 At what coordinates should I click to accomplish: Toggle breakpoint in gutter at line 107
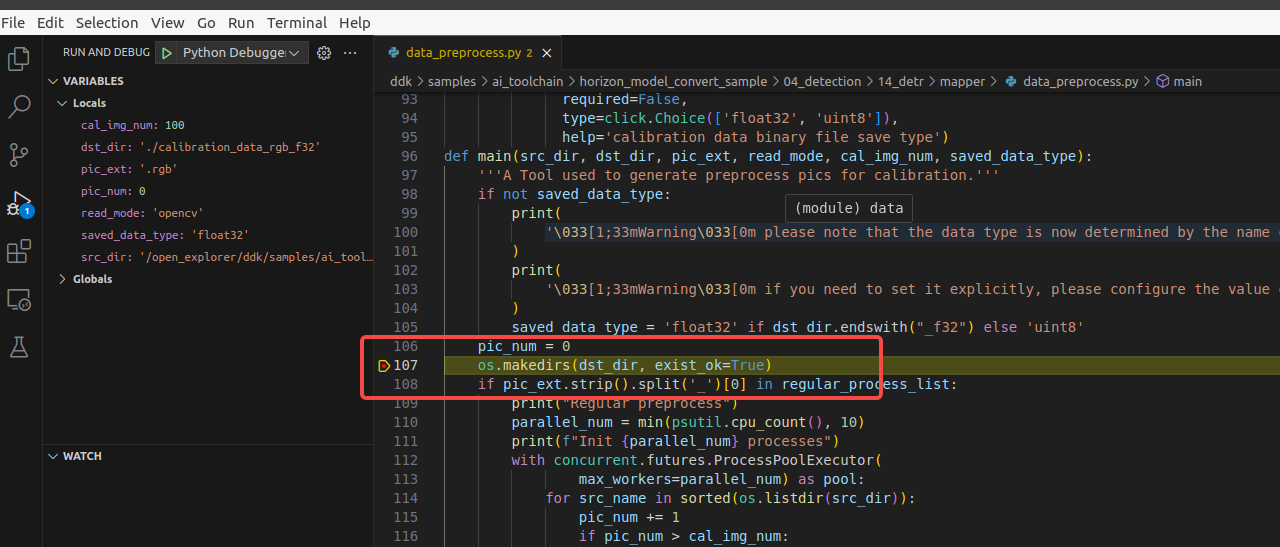click(384, 366)
